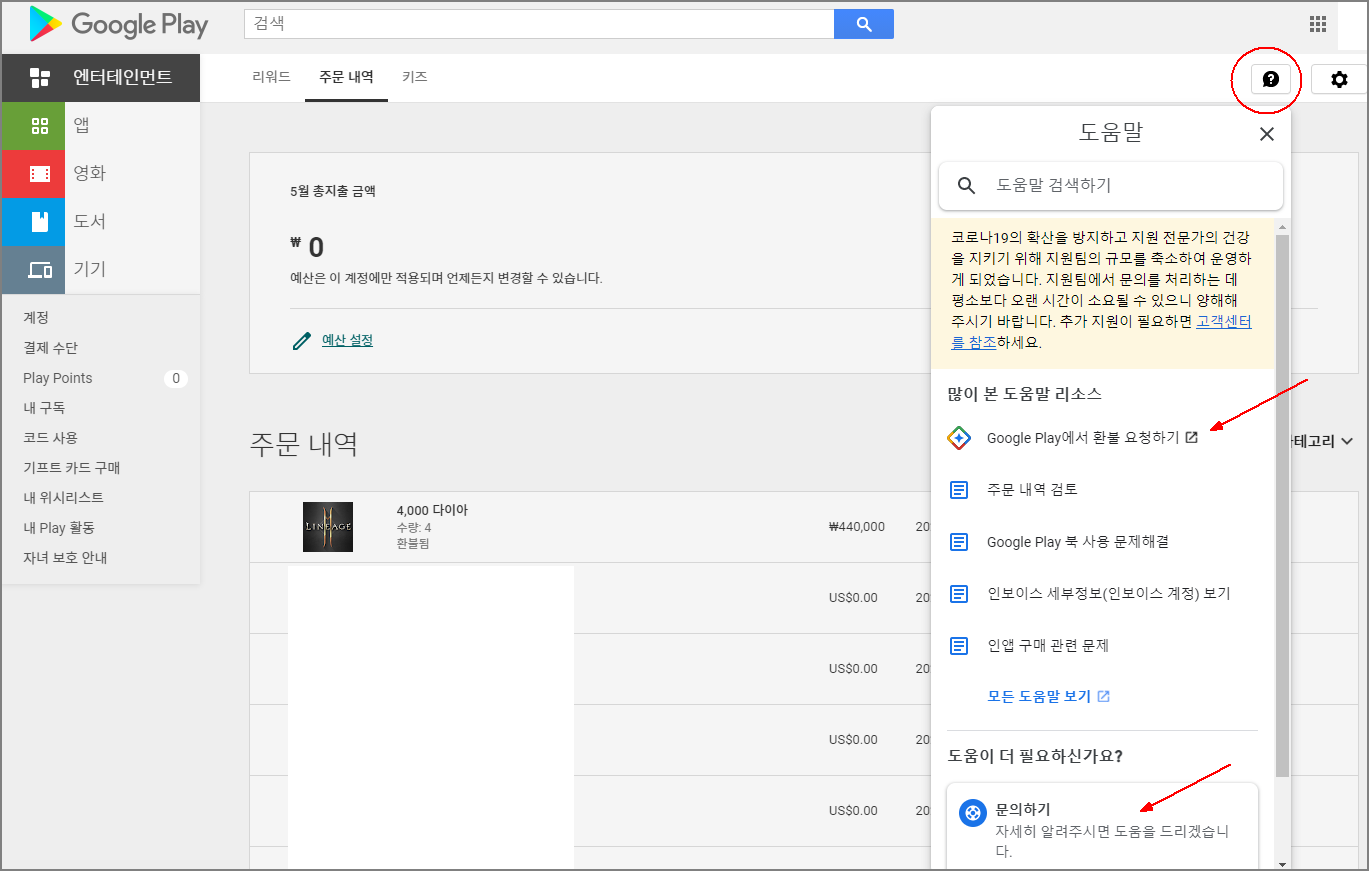Open the 앱 category
The image size is (1369, 871).
[x=101, y=126]
